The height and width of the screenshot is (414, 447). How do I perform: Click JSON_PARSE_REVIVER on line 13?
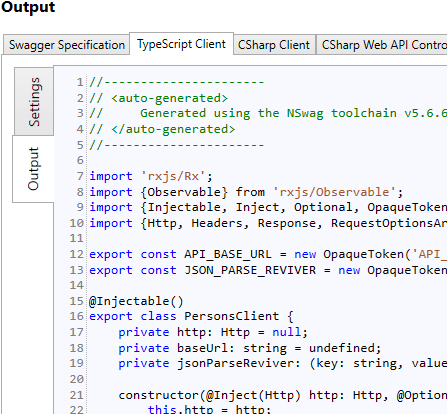pos(250,270)
